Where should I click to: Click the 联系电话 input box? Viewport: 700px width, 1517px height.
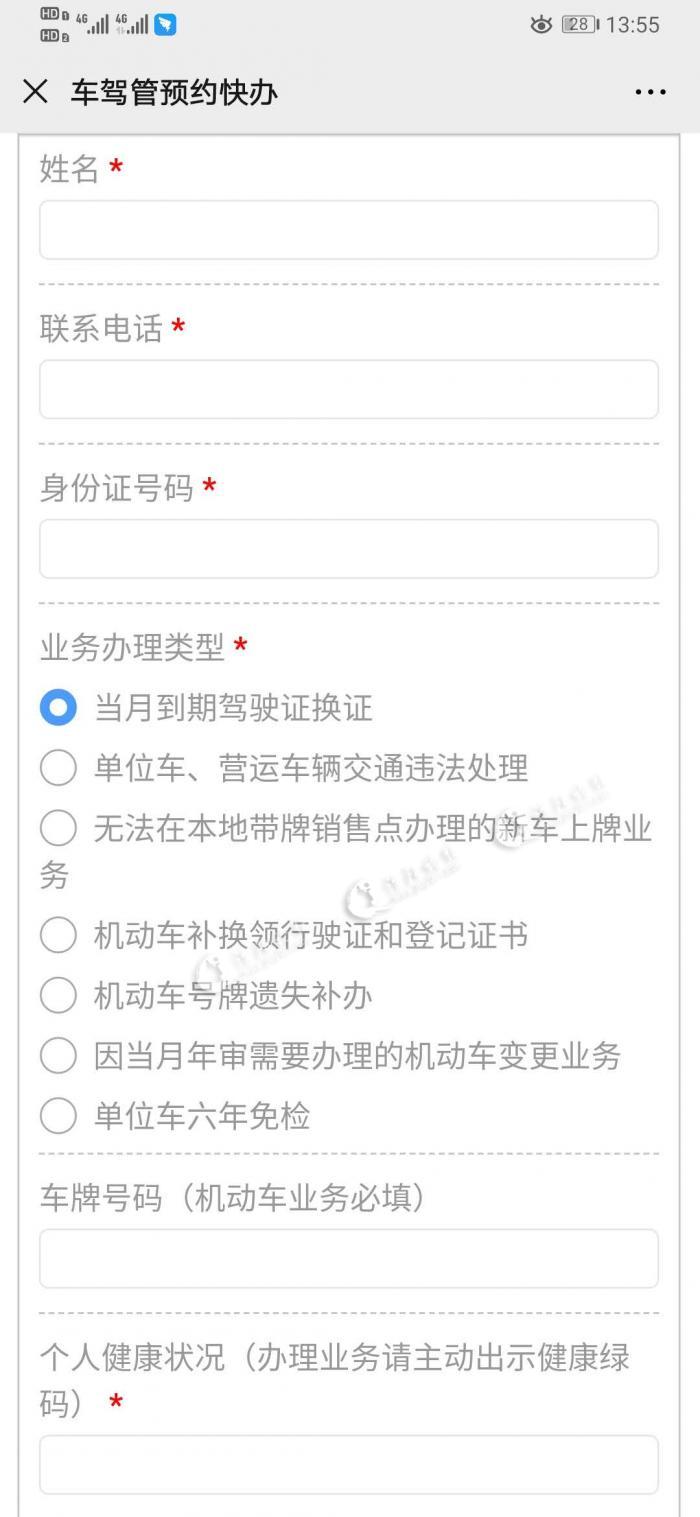click(x=348, y=389)
